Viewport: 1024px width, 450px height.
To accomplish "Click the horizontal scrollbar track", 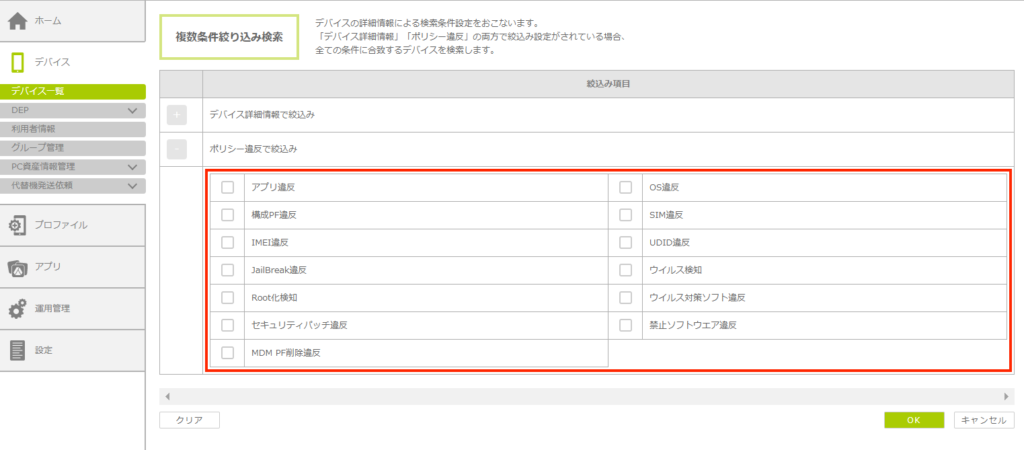I will (x=586, y=396).
